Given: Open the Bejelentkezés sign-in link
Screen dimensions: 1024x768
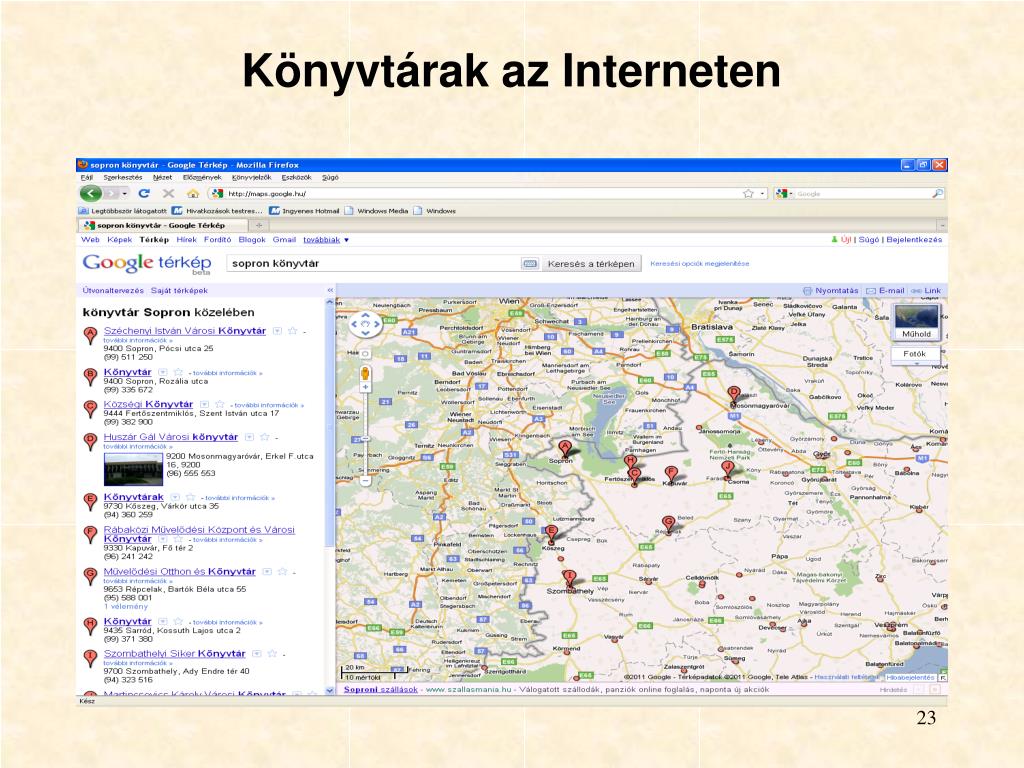Looking at the screenshot, I should (914, 240).
